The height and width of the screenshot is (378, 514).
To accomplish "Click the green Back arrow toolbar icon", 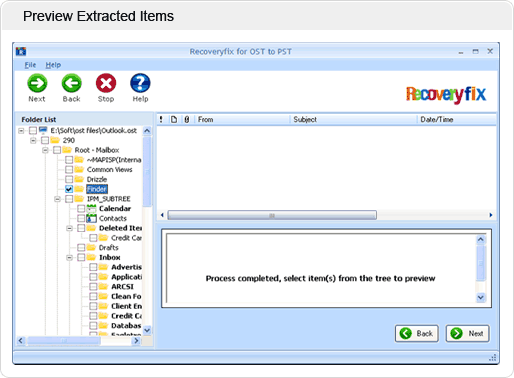I will [71, 83].
